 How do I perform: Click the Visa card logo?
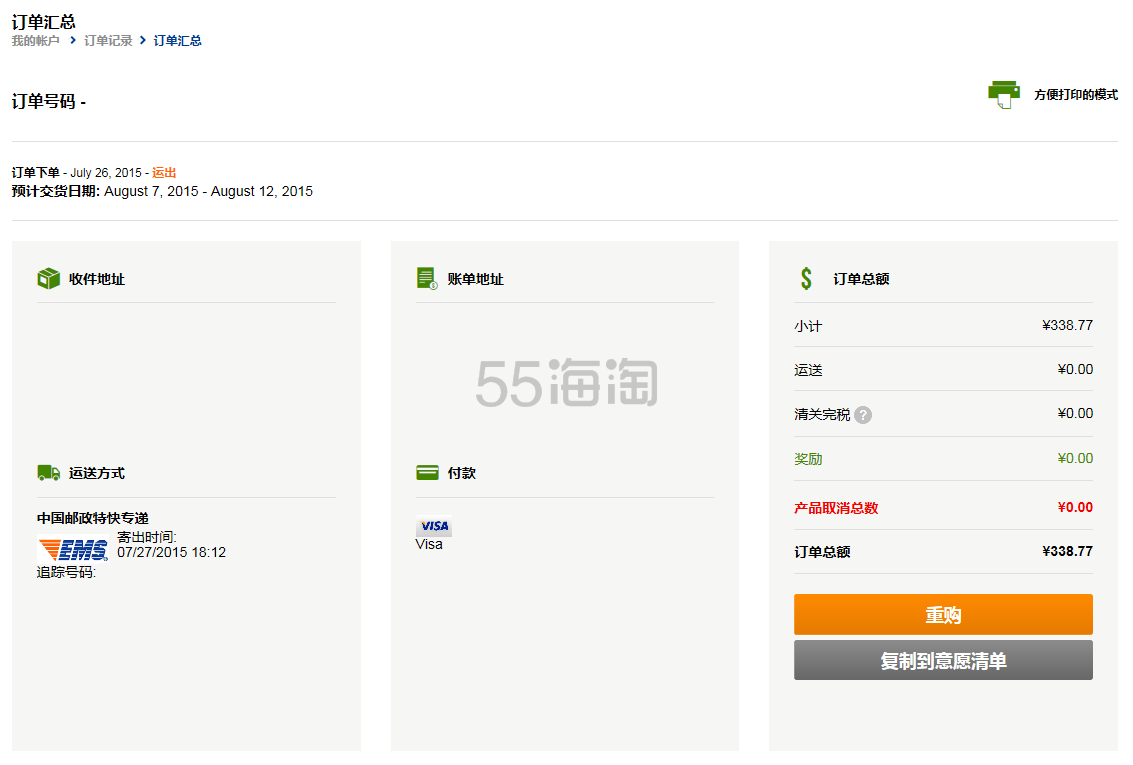pyautogui.click(x=434, y=526)
